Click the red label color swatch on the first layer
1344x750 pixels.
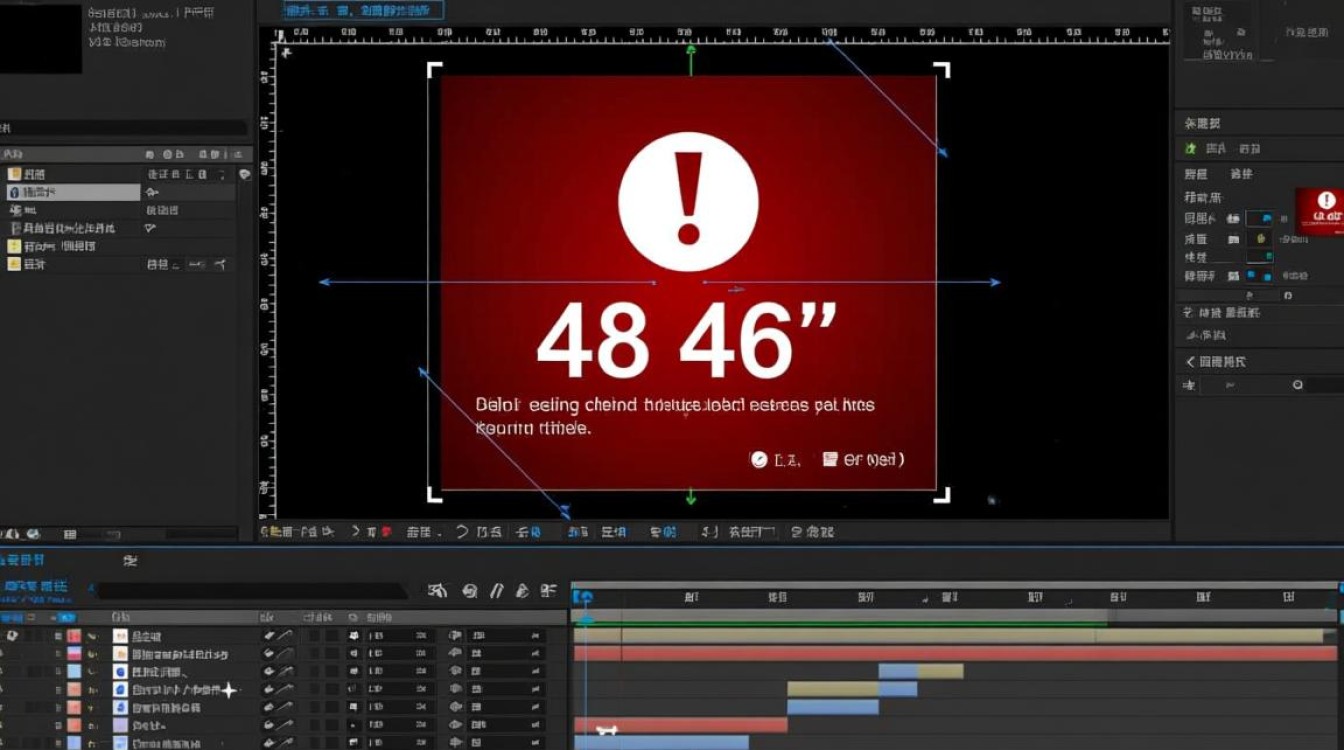73,636
